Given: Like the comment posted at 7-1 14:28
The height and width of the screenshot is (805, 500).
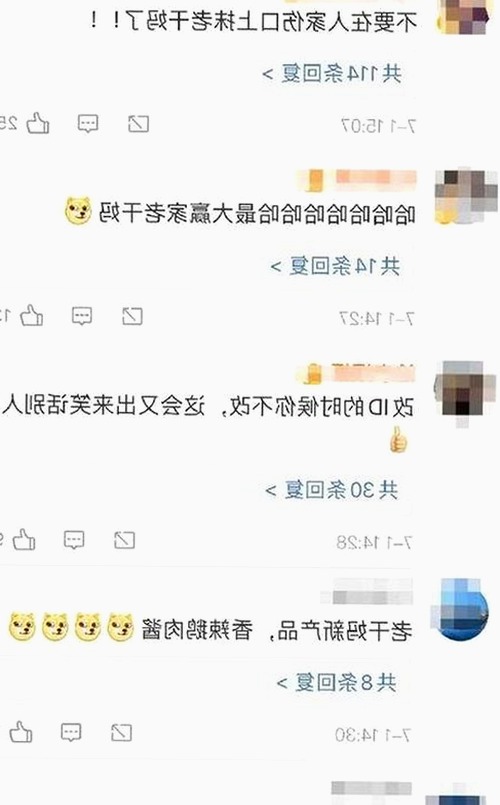Looking at the screenshot, I should 24,540.
